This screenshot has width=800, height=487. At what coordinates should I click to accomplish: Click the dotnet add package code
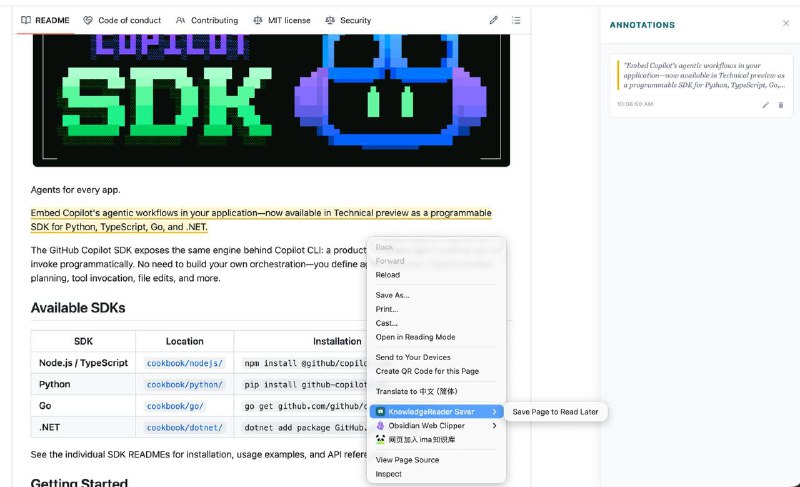[305, 427]
